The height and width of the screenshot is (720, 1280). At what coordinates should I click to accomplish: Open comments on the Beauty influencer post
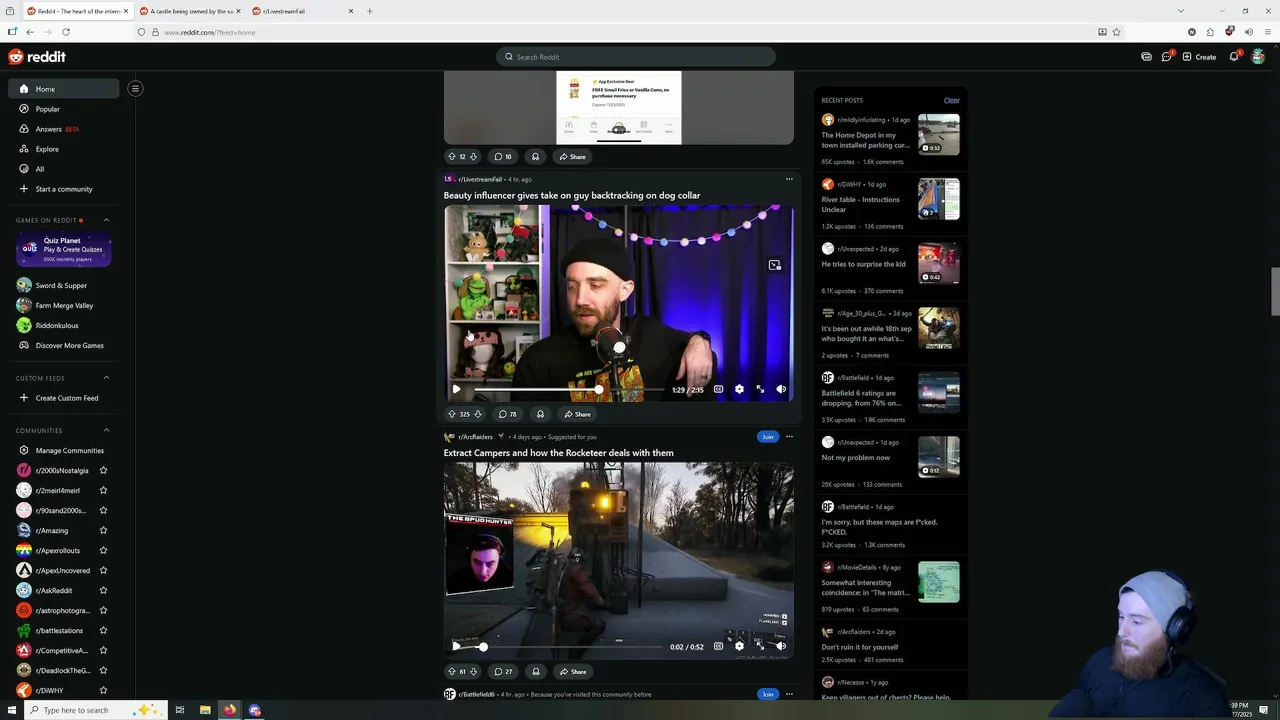507,414
